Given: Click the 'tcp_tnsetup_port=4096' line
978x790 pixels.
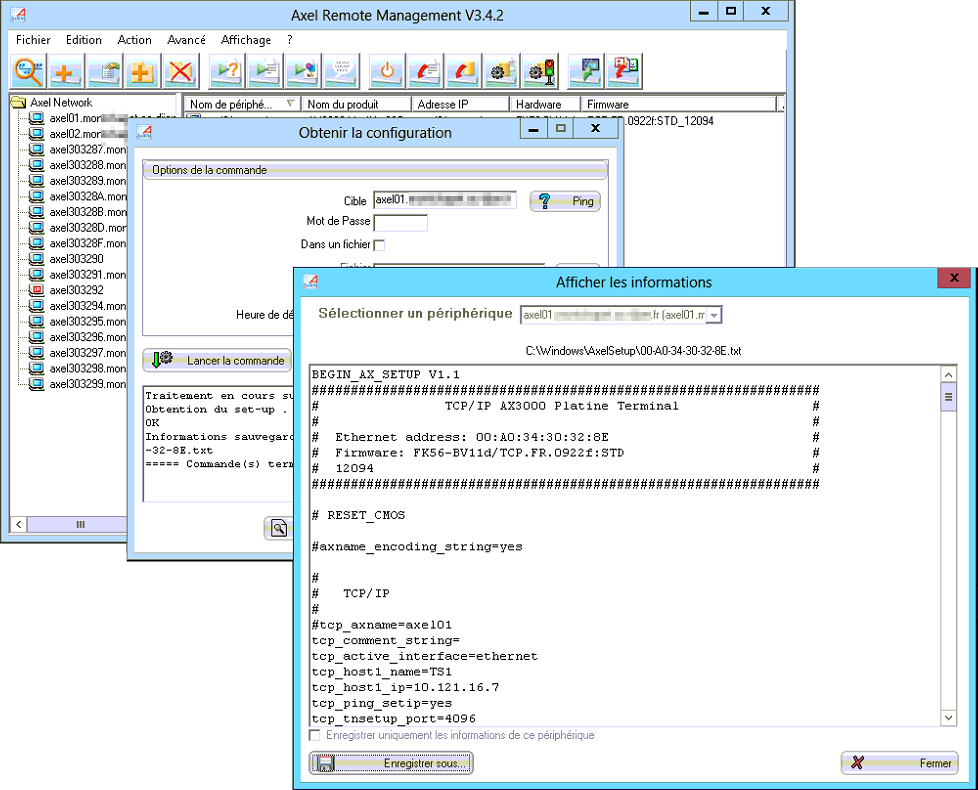Looking at the screenshot, I should tap(394, 718).
